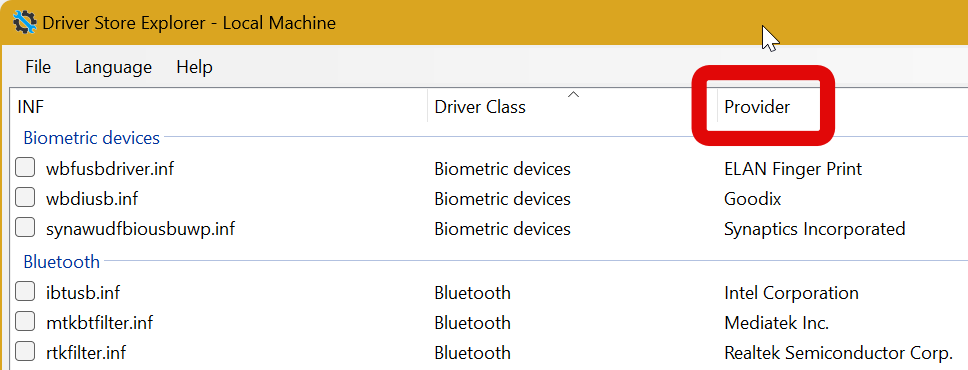The image size is (968, 370).
Task: Select the wbdiusb.inf driver row name
Action: coord(92,199)
